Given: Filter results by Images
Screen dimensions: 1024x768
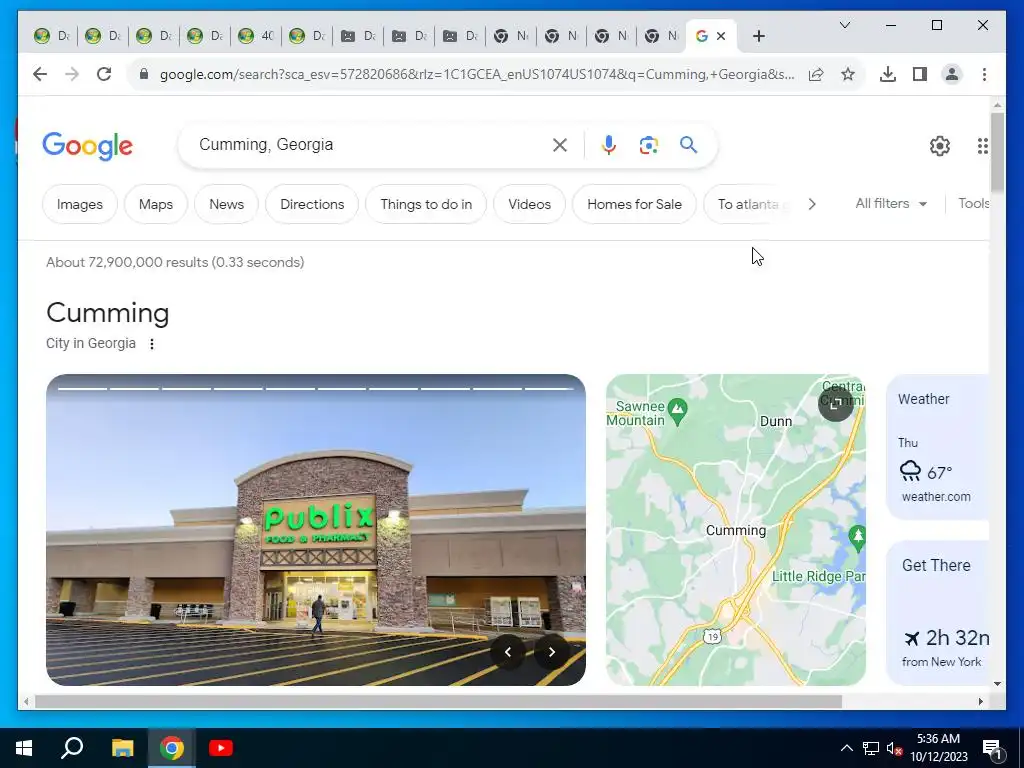Looking at the screenshot, I should click(x=80, y=204).
